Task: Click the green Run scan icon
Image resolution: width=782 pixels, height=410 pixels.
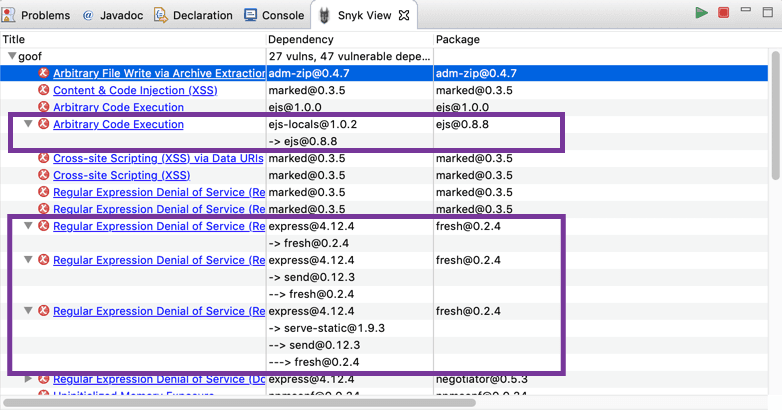Action: (701, 13)
